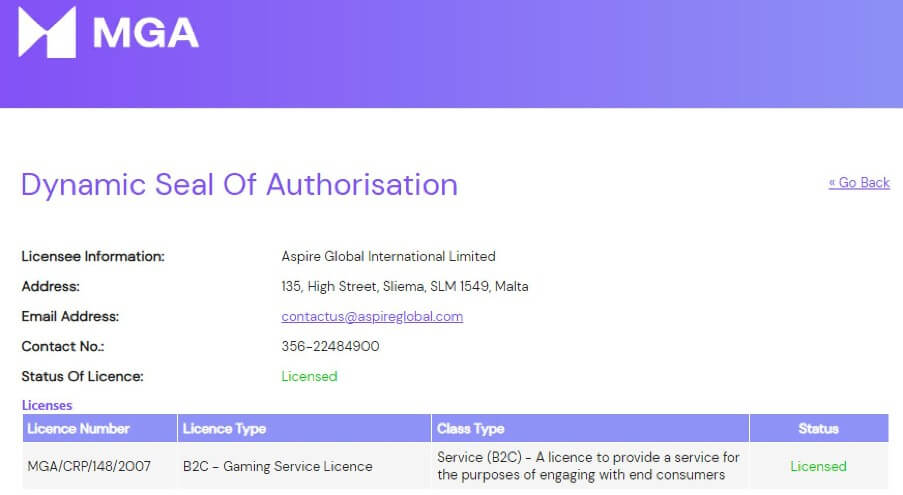Click the Dynamic Seal Of Authorisation heading
The image size is (903, 495).
click(x=239, y=184)
